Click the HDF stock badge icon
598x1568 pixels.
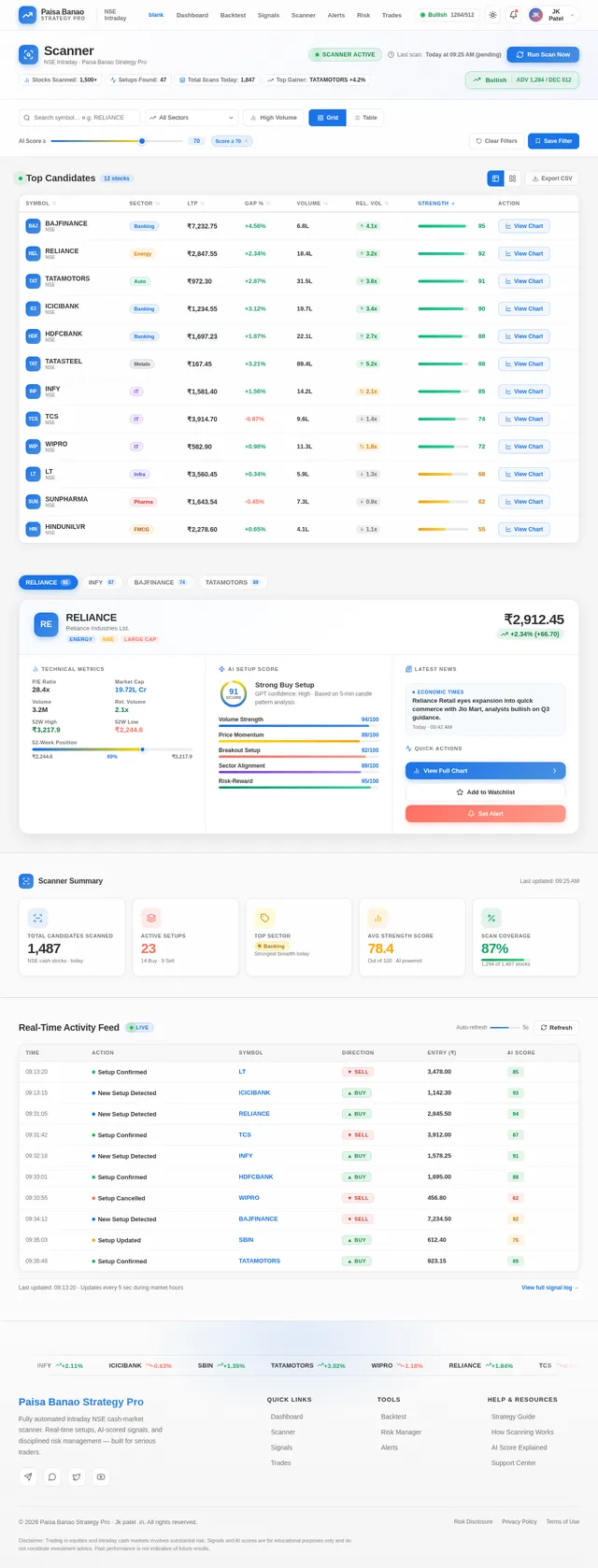33,336
